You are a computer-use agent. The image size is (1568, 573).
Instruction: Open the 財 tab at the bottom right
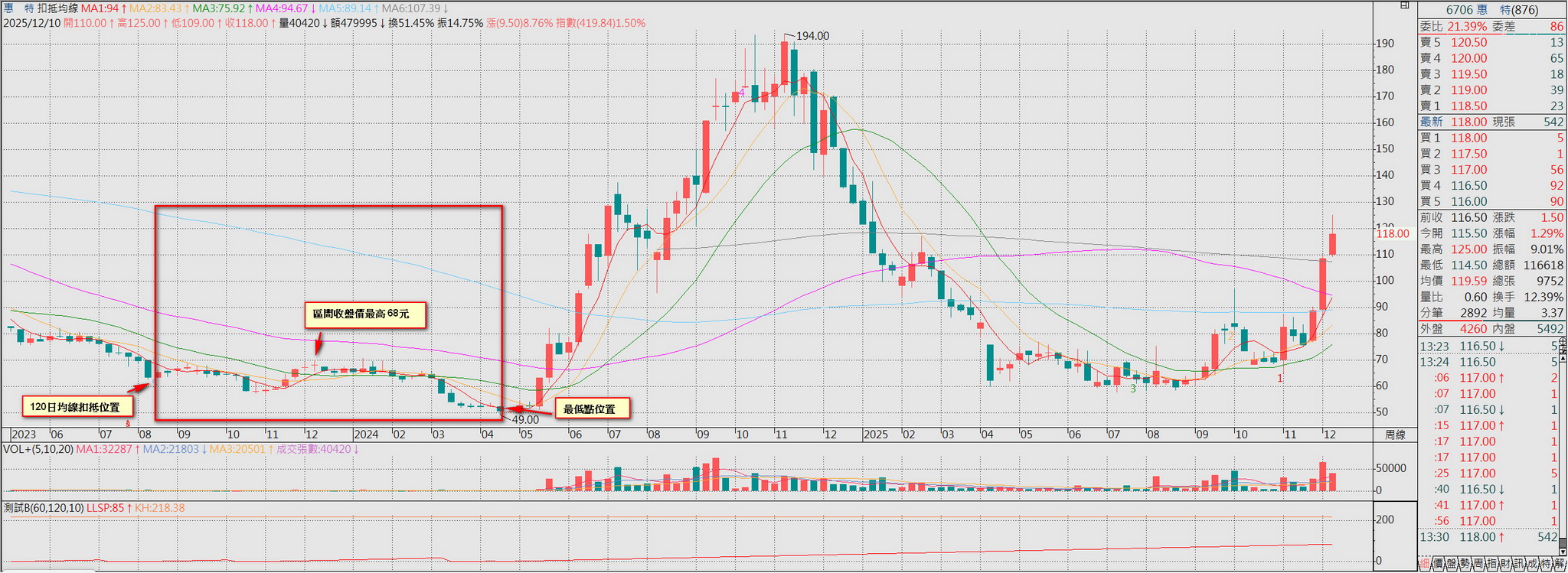coord(1504,565)
